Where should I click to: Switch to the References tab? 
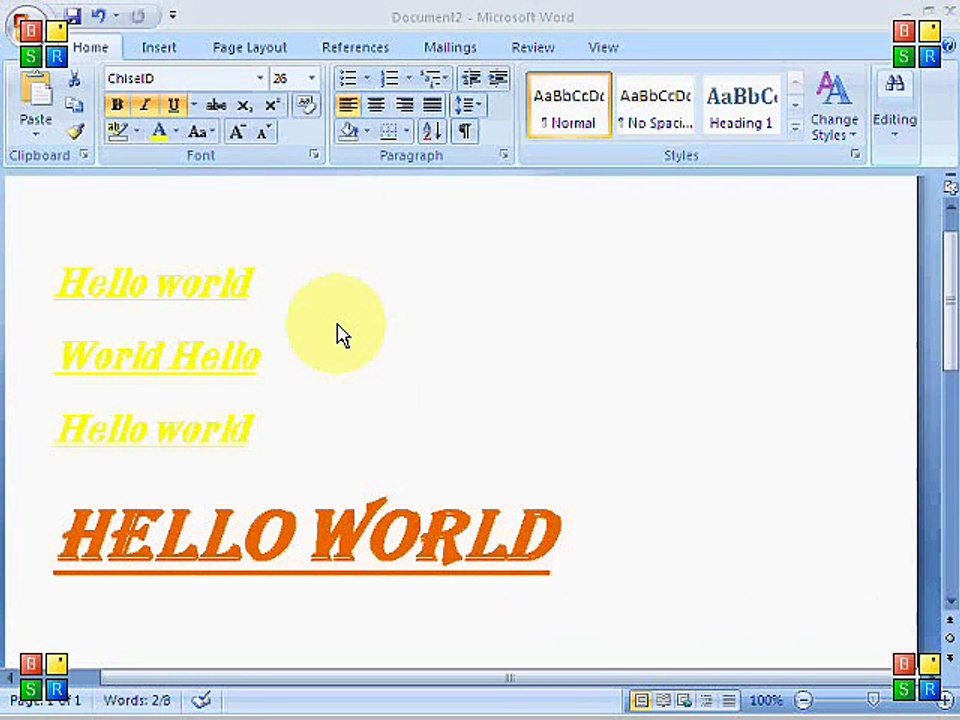click(x=355, y=47)
